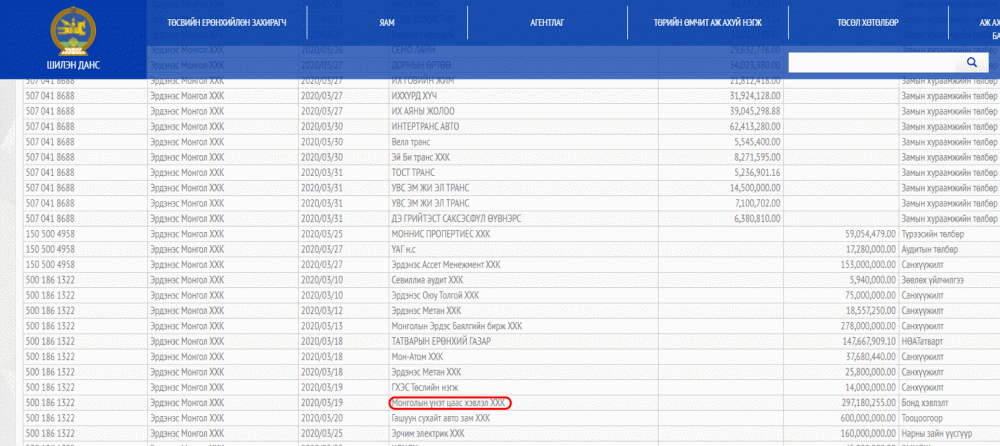The width and height of the screenshot is (1000, 446).
Task: Select the Эрдэнэс Ассет Менежмент ХХК cell
Action: coord(523,265)
